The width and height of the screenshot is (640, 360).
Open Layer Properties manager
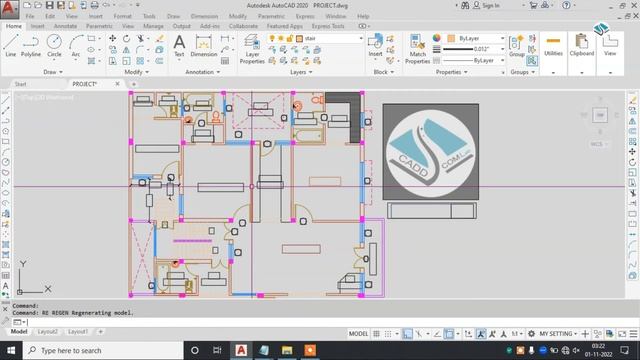(252, 49)
